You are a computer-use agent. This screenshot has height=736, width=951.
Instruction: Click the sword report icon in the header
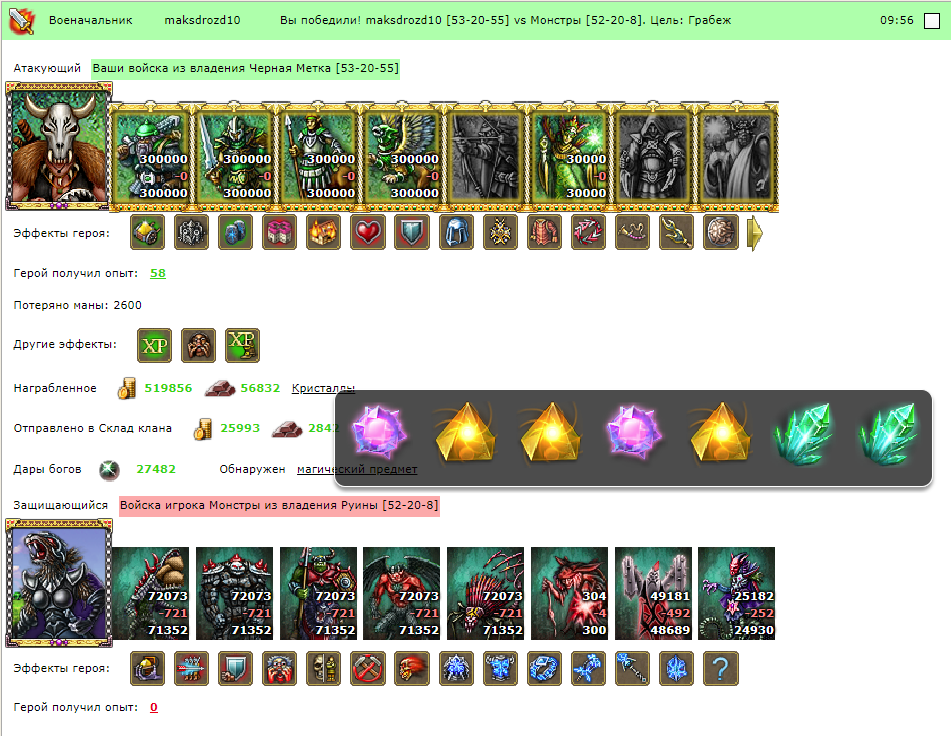click(21, 21)
